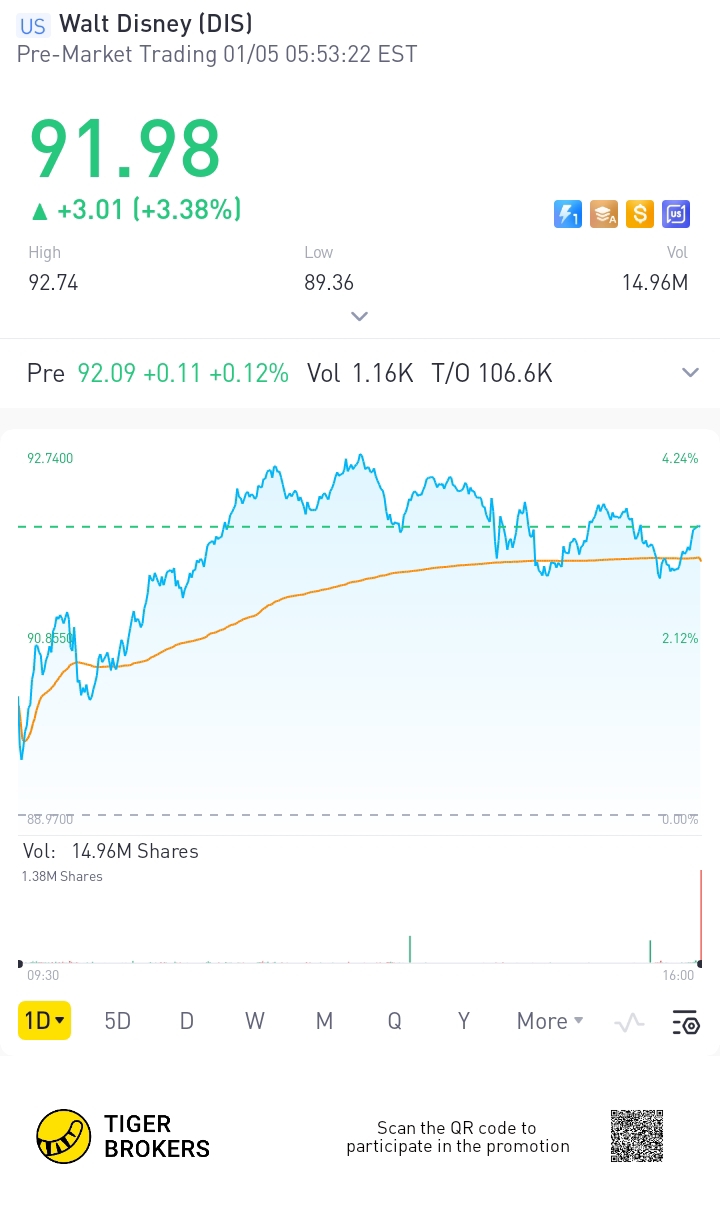Switch chart to the D daily tab
Screen dimensions: 720x1217
(x=186, y=1021)
